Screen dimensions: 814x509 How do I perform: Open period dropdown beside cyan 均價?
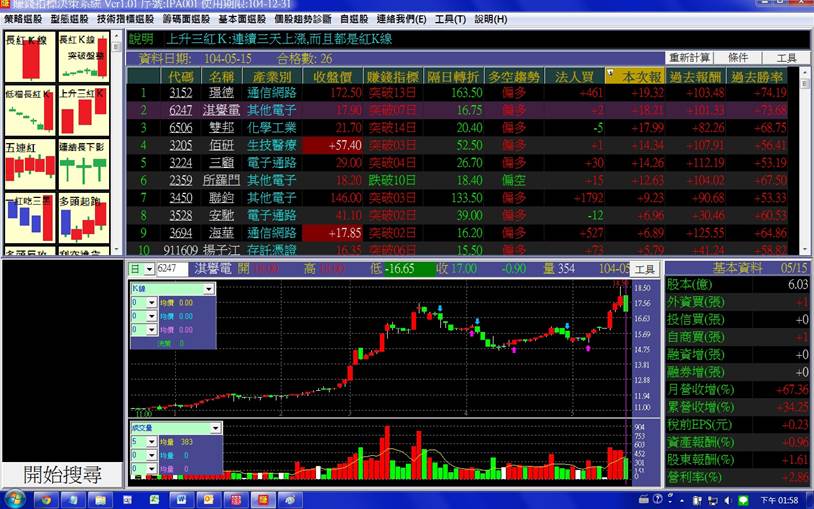(x=152, y=316)
